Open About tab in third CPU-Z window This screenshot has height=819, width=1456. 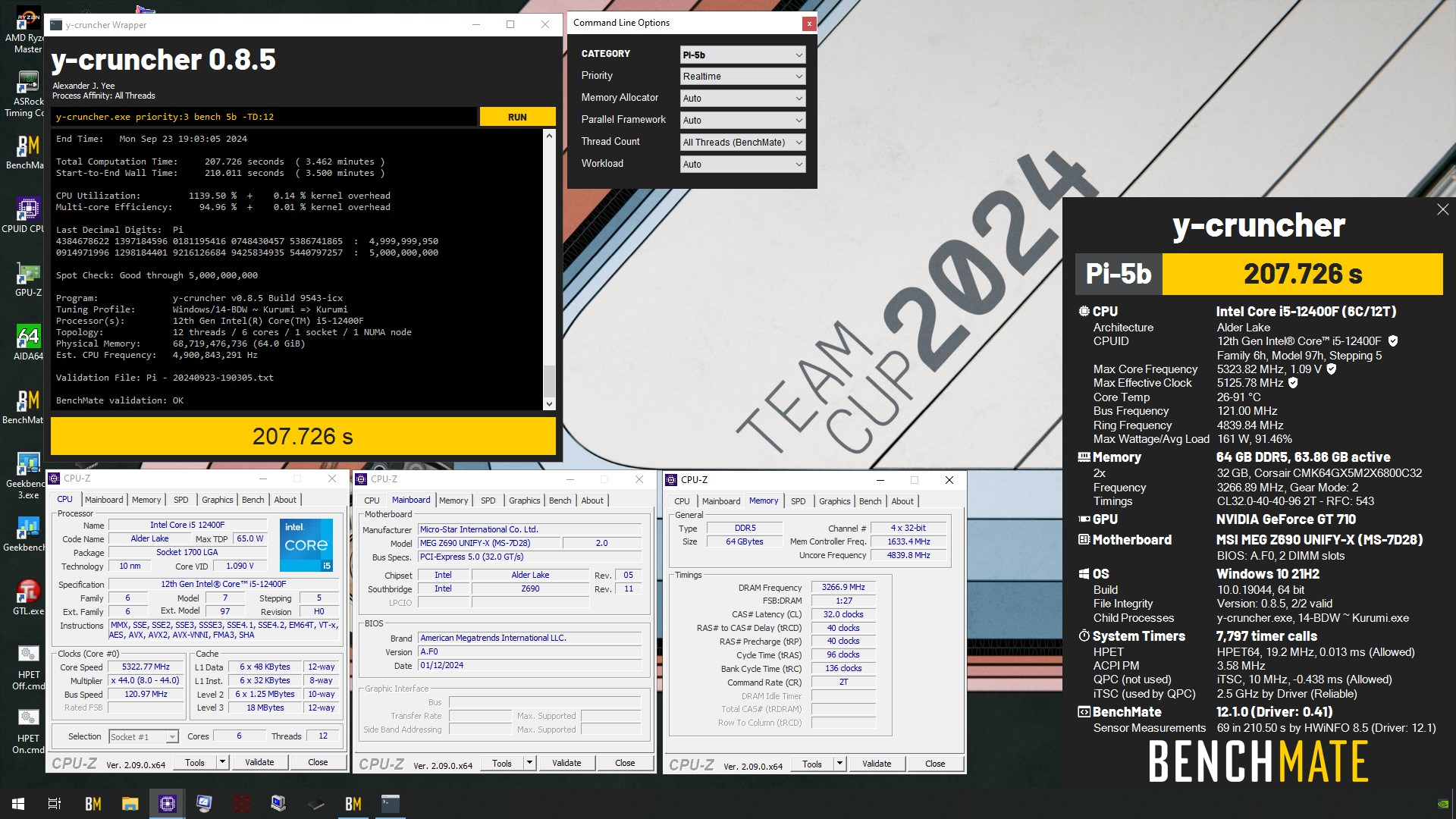coord(902,501)
